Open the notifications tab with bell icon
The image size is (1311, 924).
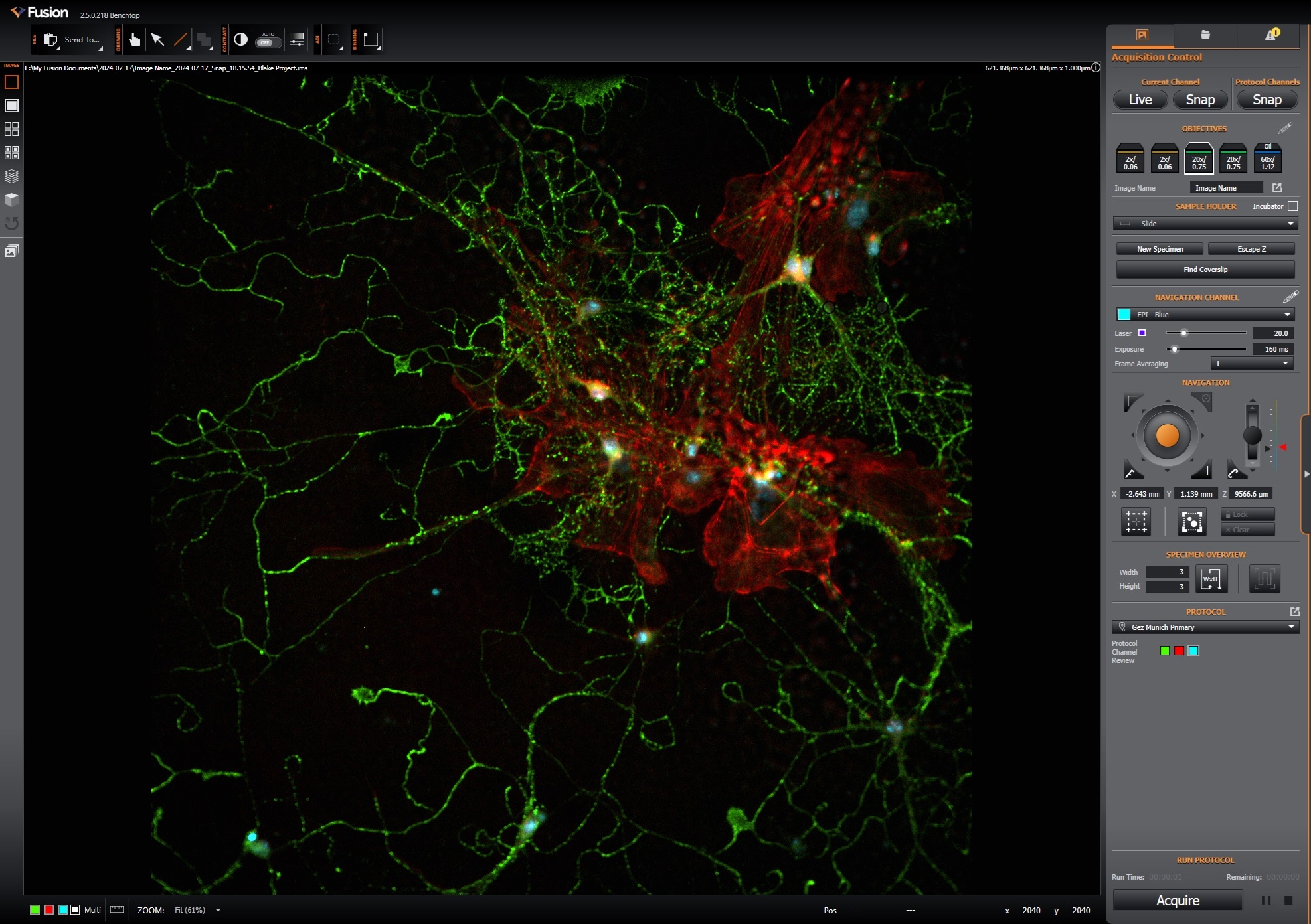pyautogui.click(x=1271, y=35)
